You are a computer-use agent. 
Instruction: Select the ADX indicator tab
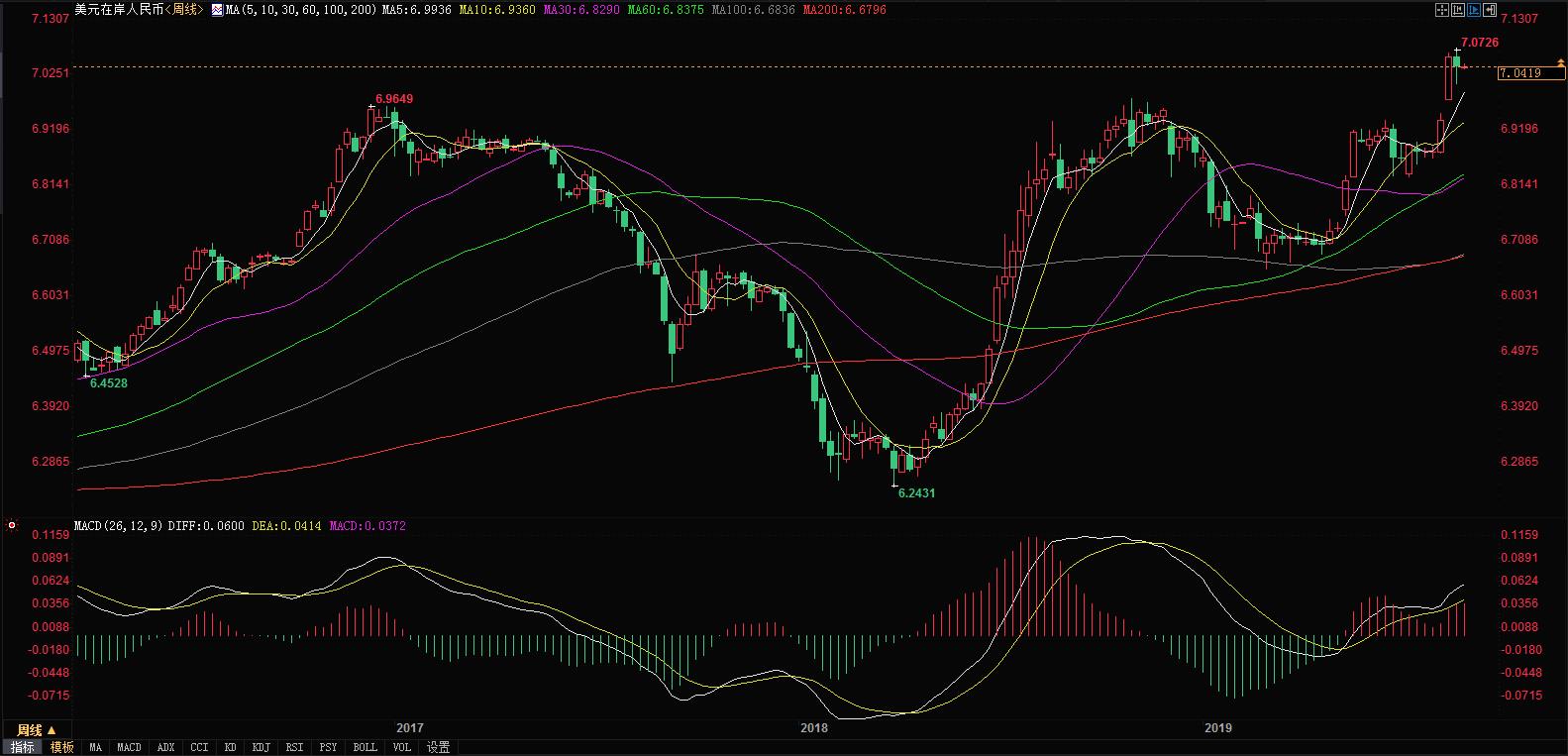click(165, 747)
